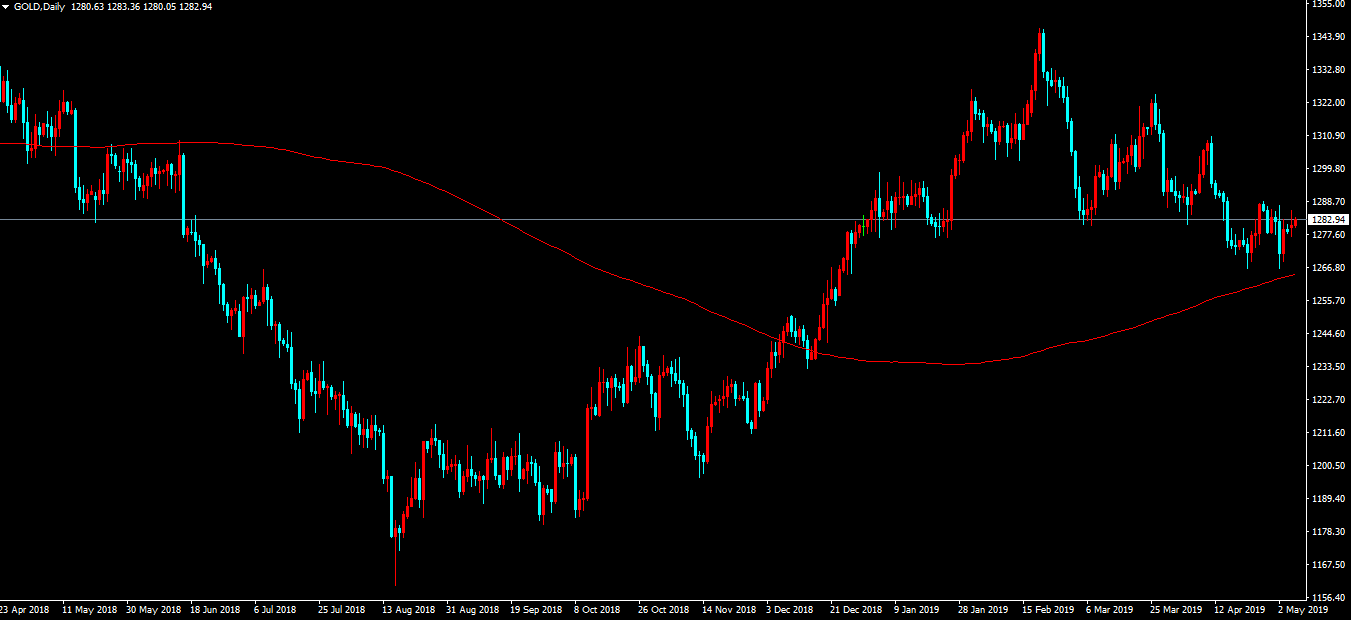Click the 1310.90 price scale label
The width and height of the screenshot is (1351, 620).
pos(1330,135)
